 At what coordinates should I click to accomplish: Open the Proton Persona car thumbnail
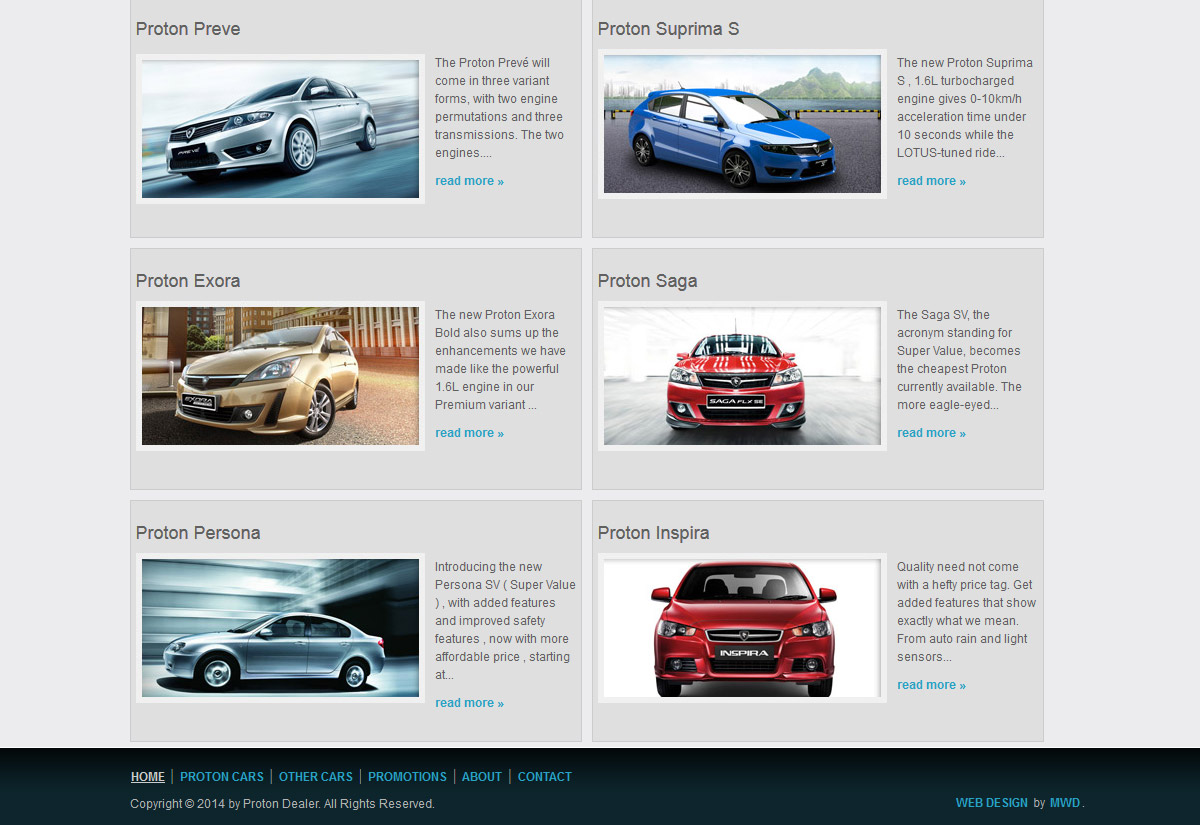coord(280,628)
